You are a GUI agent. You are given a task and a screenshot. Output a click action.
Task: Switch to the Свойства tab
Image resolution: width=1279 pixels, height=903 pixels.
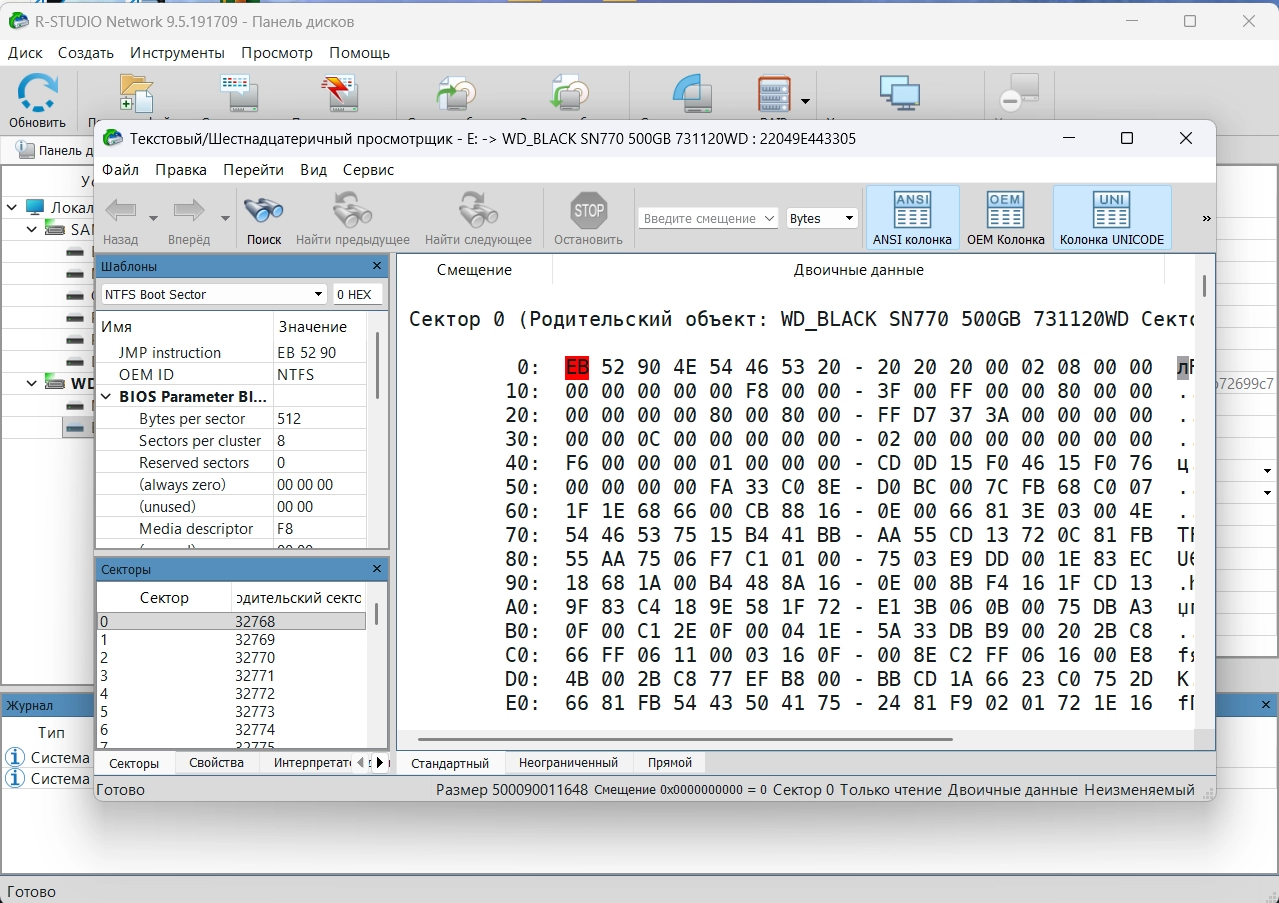click(x=216, y=763)
